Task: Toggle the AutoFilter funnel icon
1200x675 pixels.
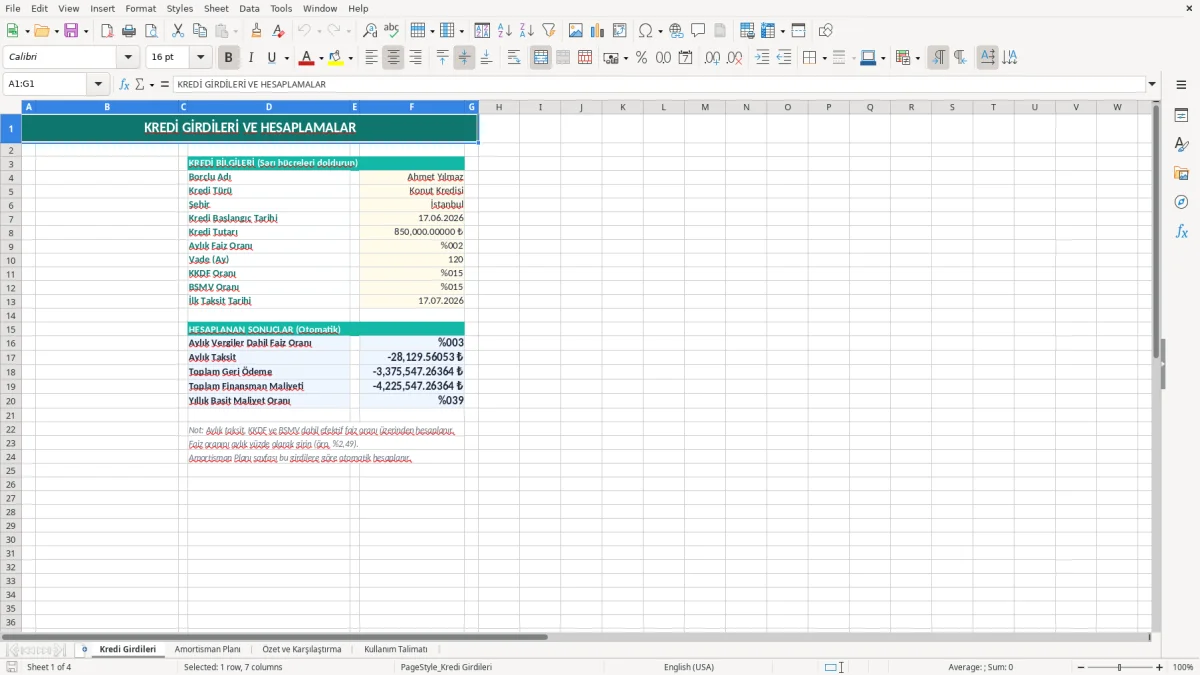Action: (x=549, y=31)
